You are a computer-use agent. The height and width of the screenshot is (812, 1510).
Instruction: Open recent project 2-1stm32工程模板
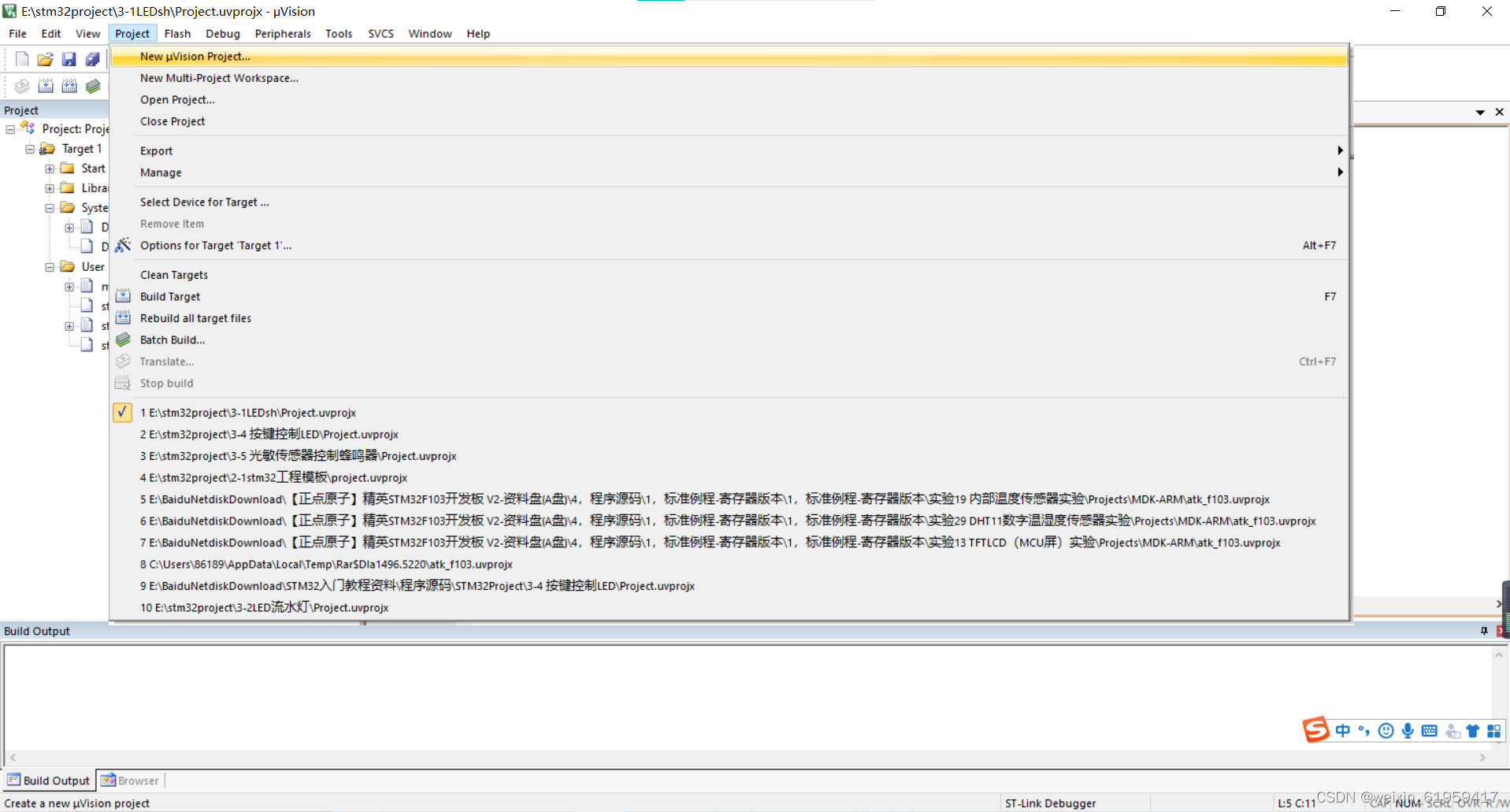click(x=729, y=477)
